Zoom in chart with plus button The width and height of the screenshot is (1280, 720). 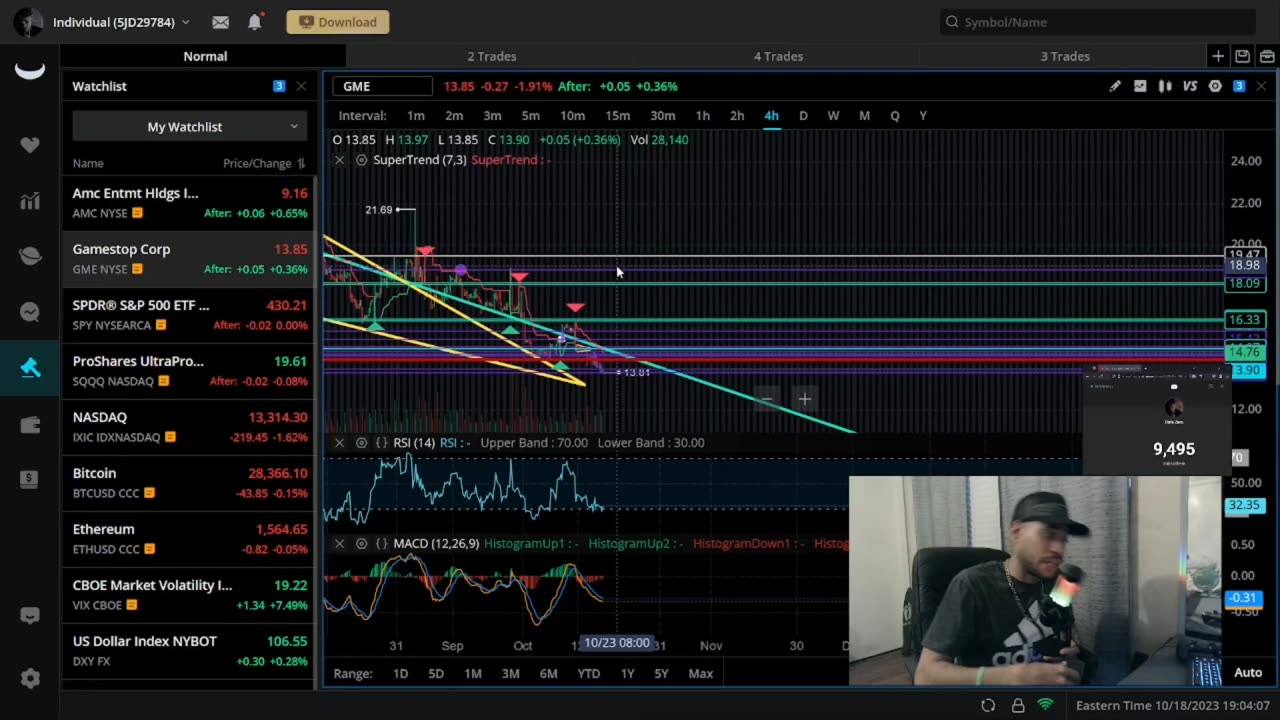804,399
